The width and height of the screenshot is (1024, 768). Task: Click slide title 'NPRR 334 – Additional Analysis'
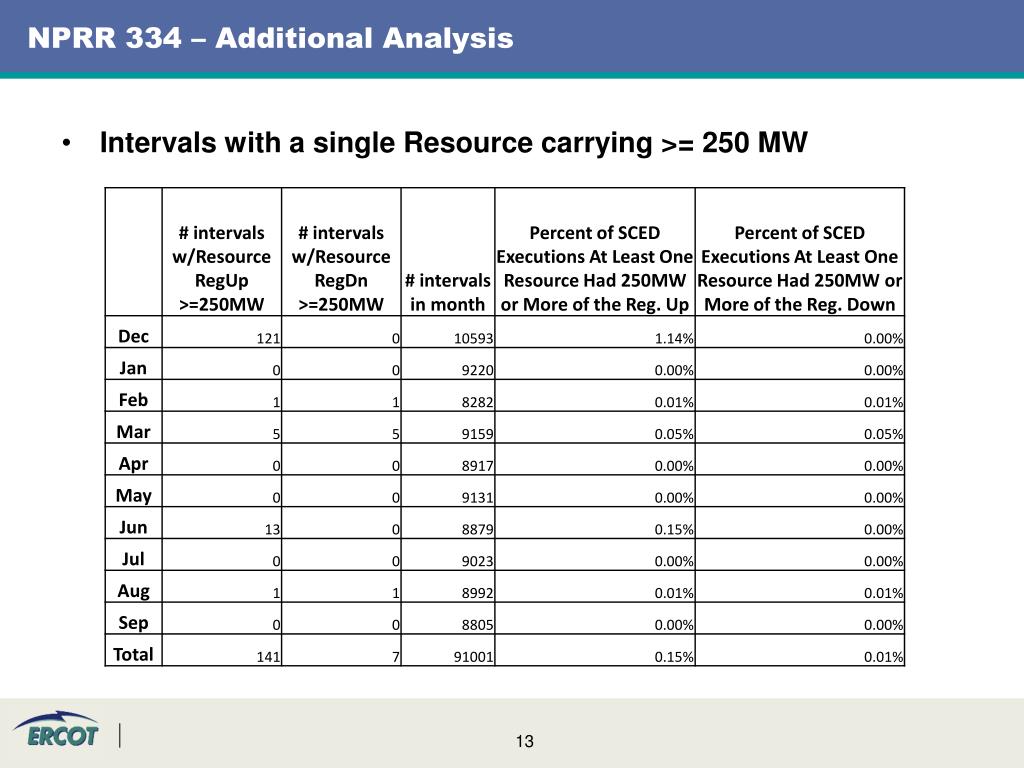pos(270,38)
